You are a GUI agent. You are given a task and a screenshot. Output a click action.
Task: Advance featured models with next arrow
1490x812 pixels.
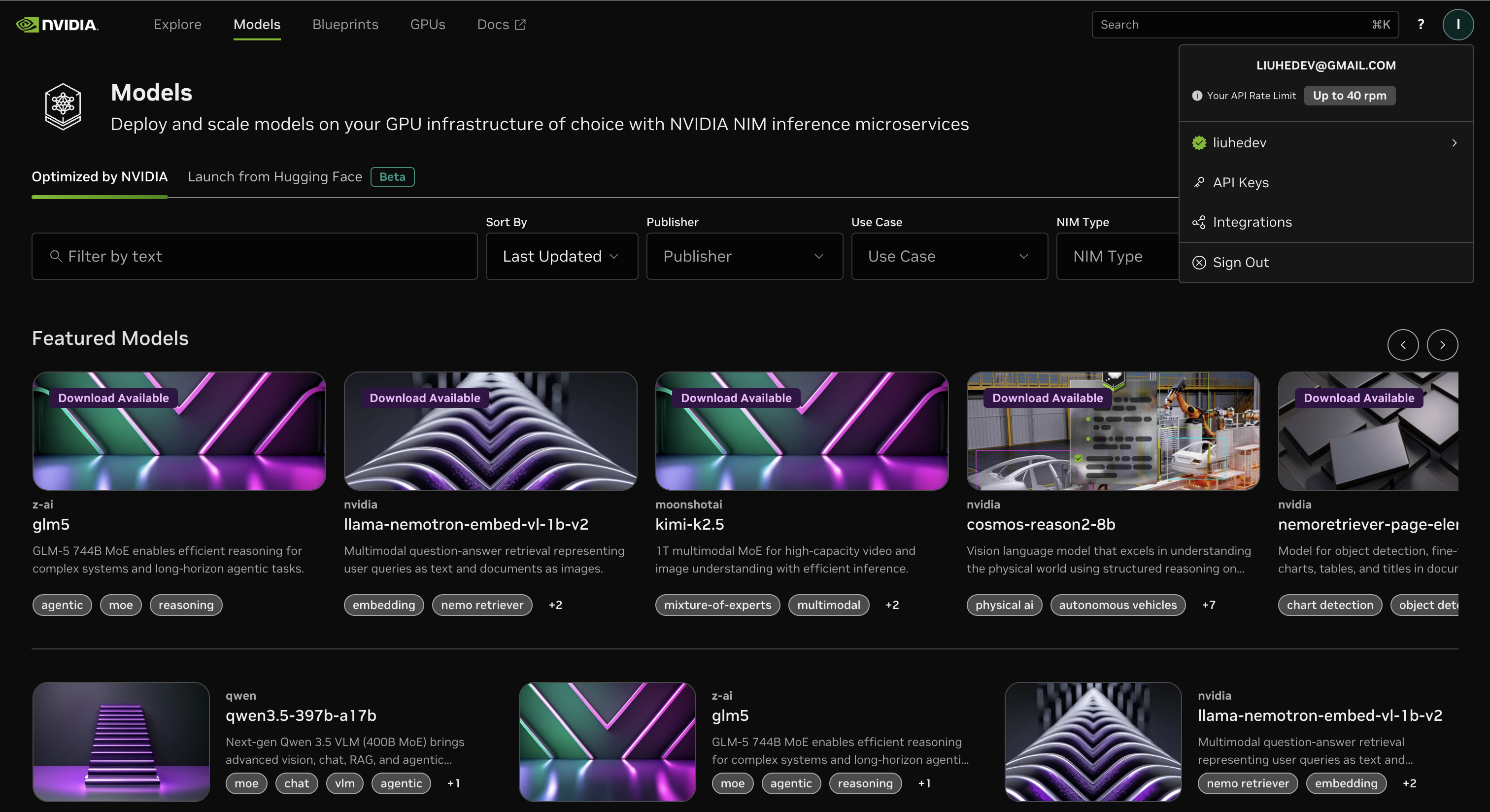(x=1442, y=345)
